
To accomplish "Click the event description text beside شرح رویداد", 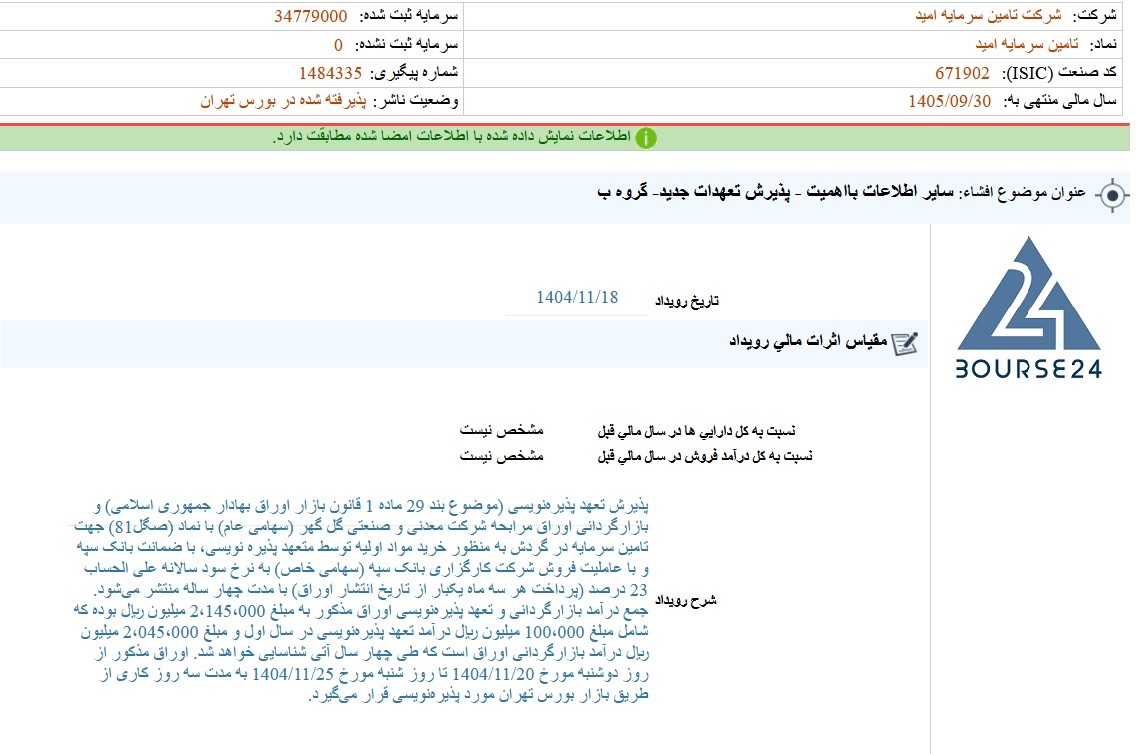I will (361, 600).
